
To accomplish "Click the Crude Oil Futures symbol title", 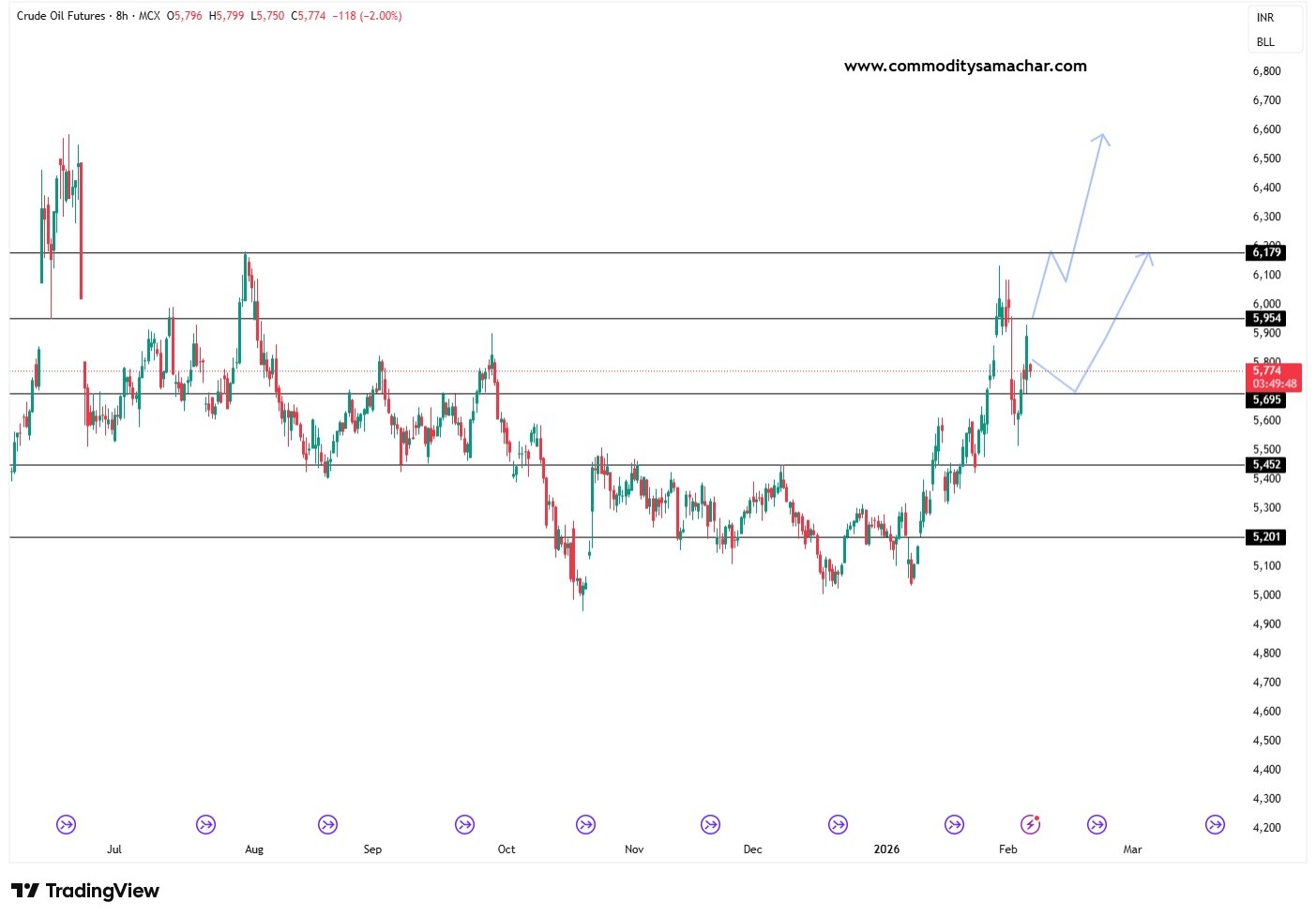I will (x=61, y=16).
